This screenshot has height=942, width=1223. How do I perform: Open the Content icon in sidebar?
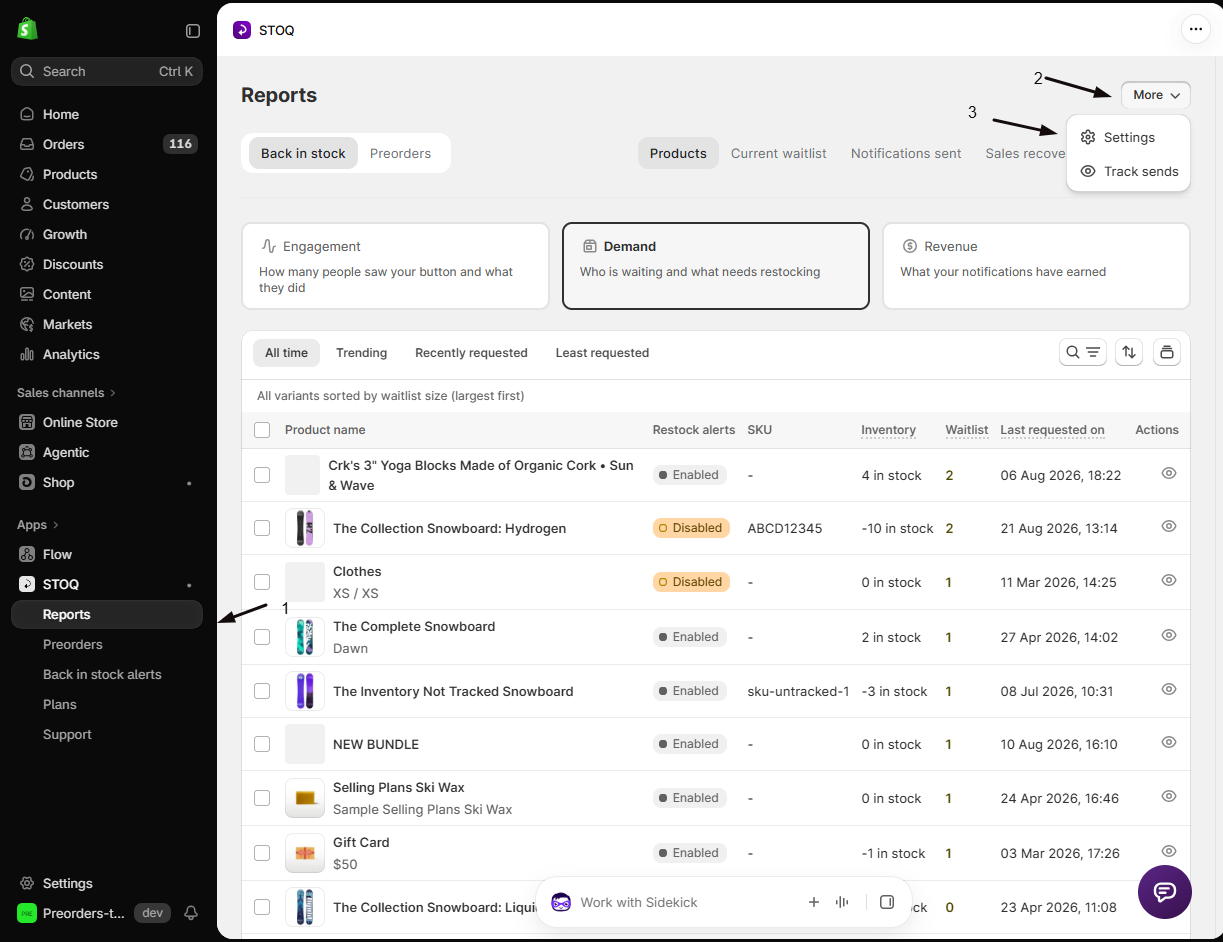[27, 294]
